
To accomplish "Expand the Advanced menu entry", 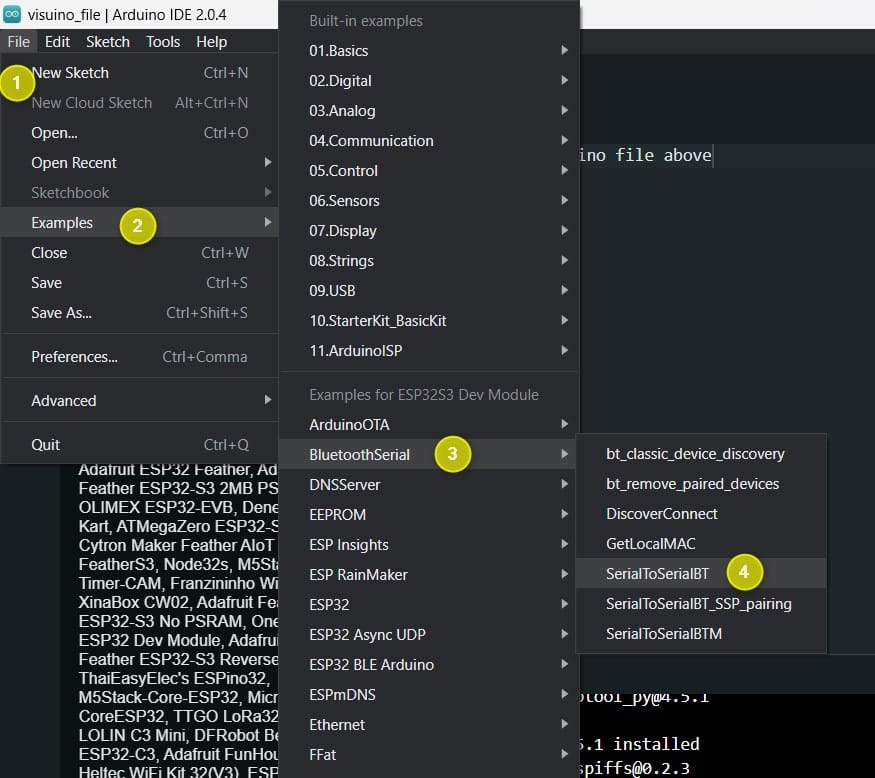I will (63, 400).
